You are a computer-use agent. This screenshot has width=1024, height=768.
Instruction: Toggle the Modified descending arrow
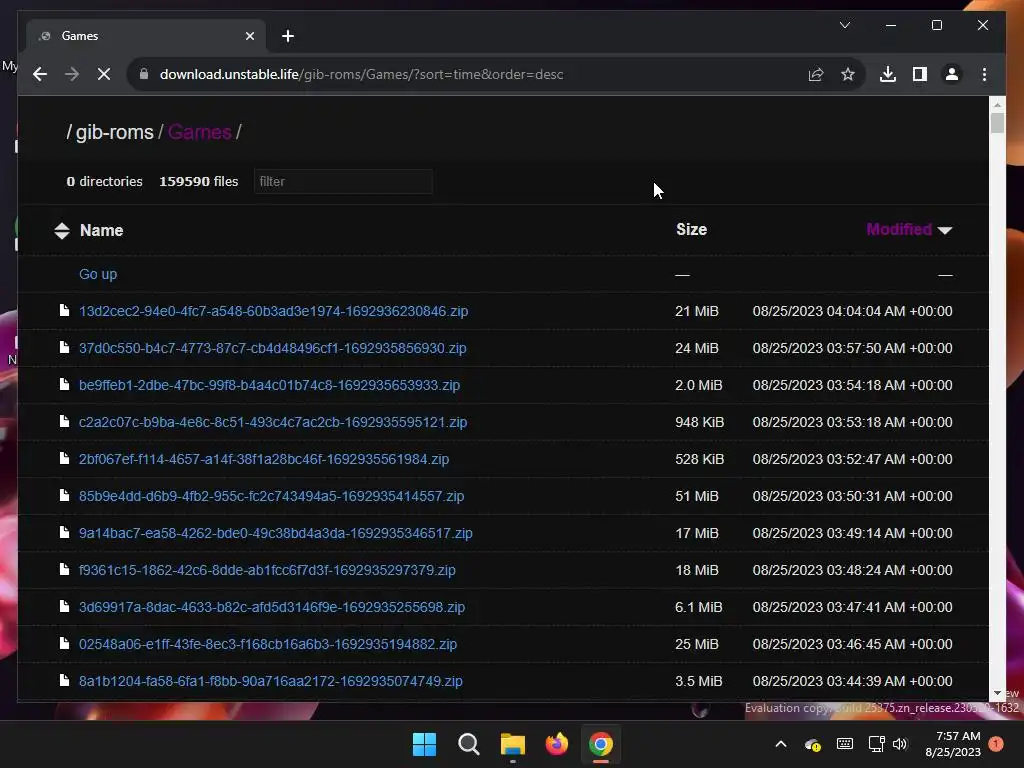[944, 230]
